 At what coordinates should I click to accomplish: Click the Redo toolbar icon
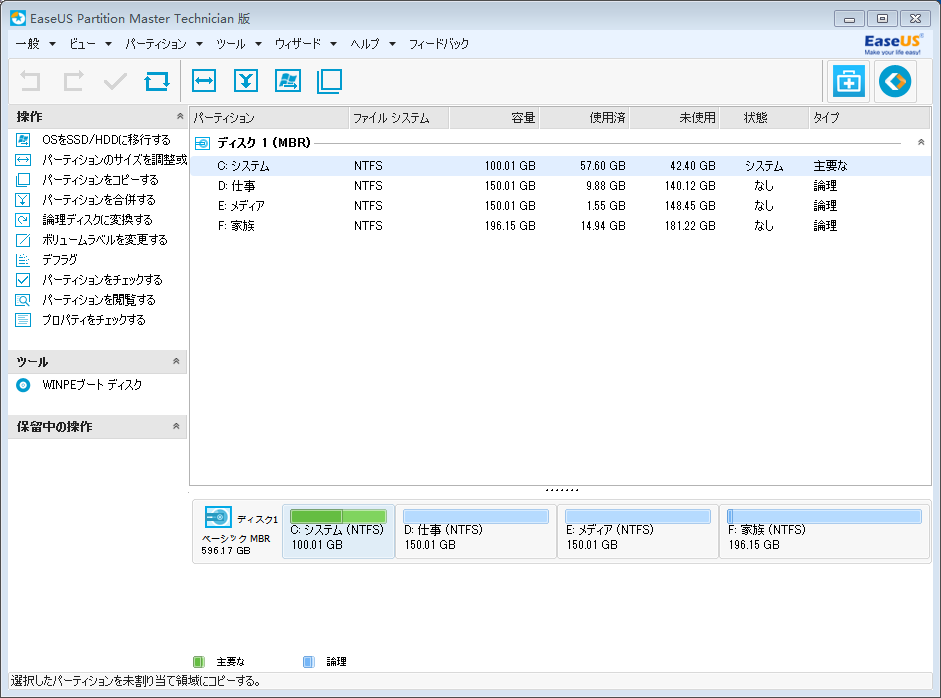coord(73,81)
